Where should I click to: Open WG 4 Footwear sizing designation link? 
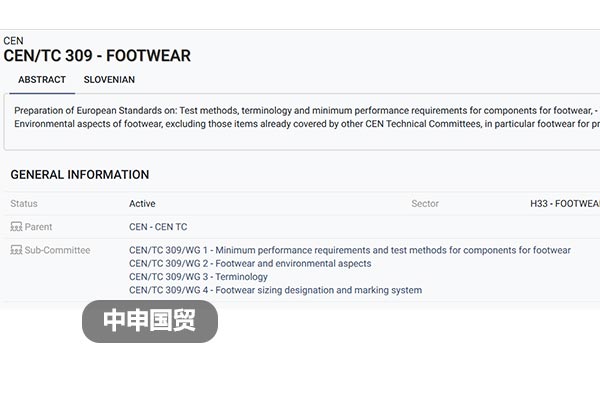click(276, 290)
